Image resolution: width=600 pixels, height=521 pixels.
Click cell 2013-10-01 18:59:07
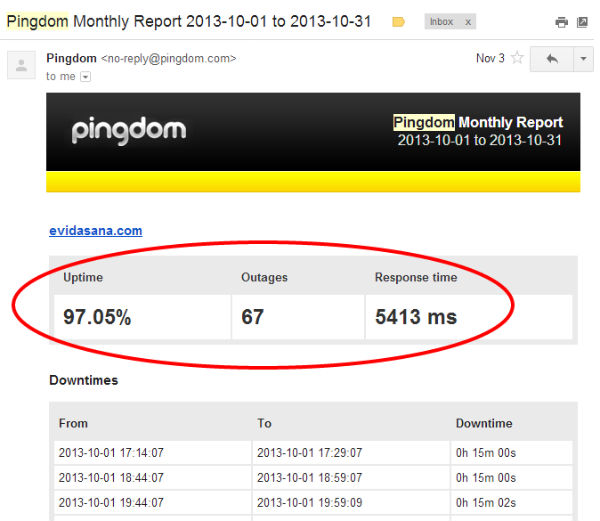point(309,478)
